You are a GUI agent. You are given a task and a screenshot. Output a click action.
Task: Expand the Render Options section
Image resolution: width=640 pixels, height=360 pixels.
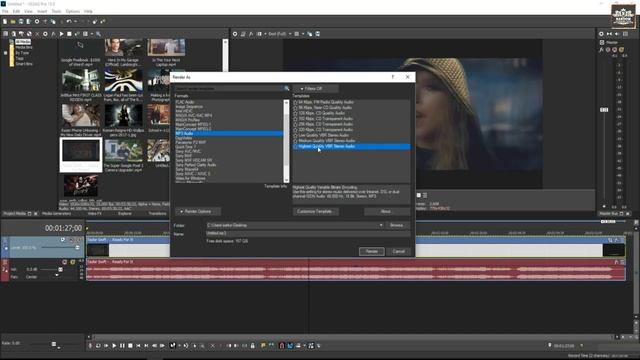(198, 211)
